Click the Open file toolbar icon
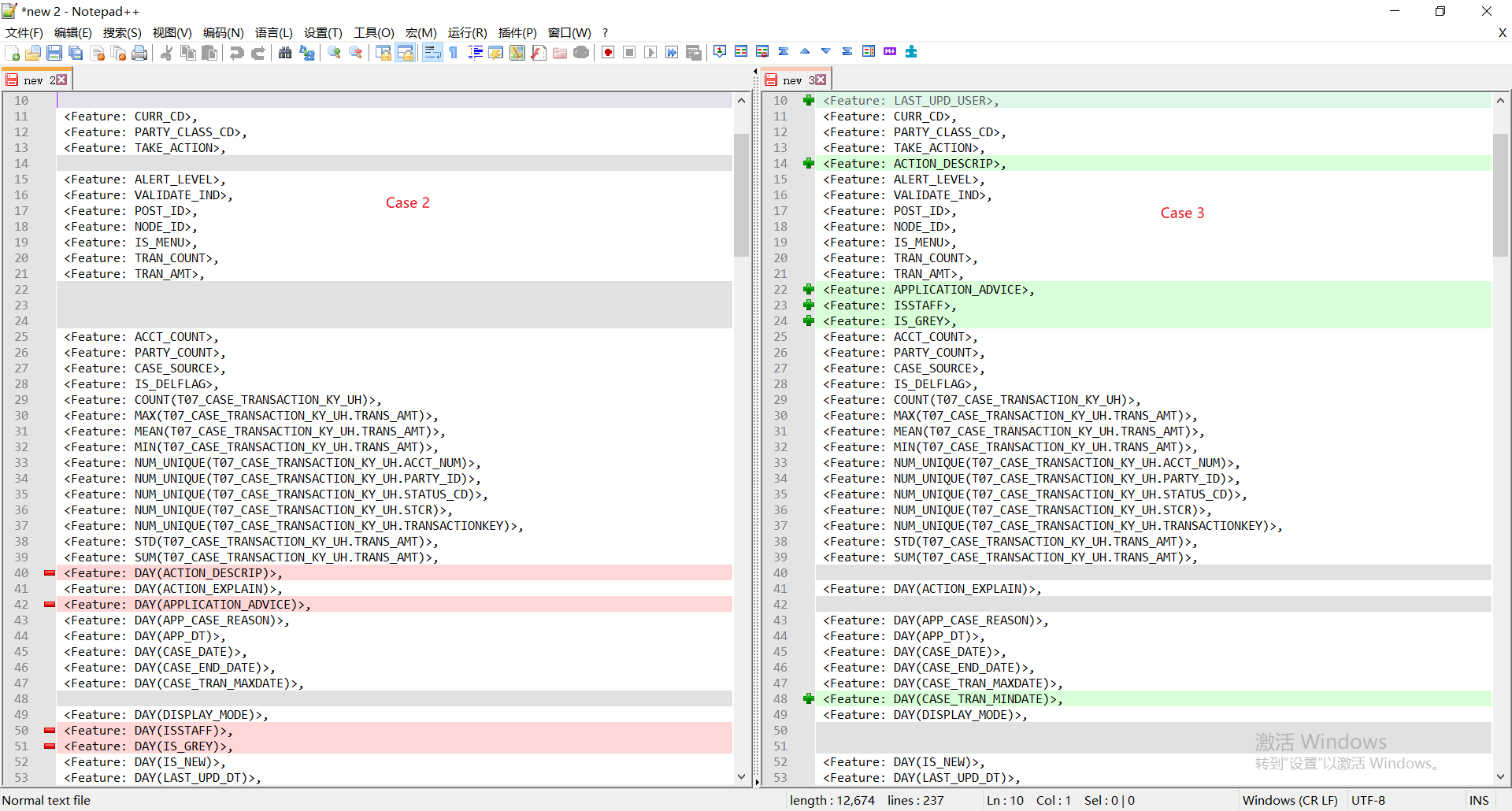The height and width of the screenshot is (811, 1512). pyautogui.click(x=33, y=53)
